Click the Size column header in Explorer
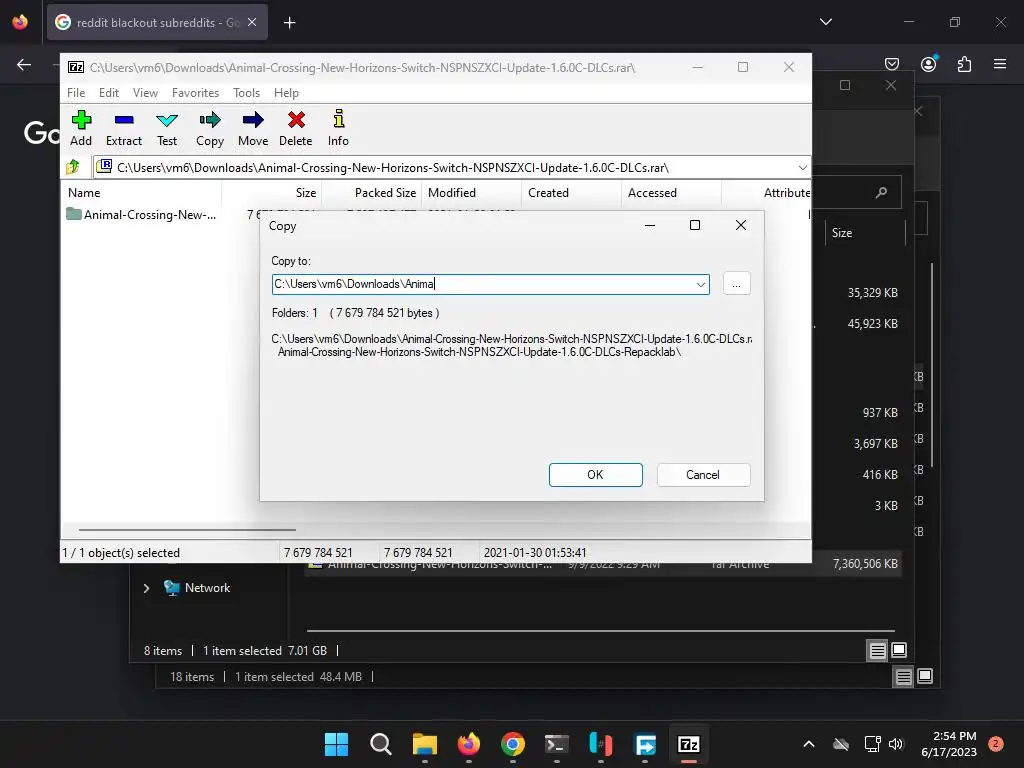The height and width of the screenshot is (768, 1024). pyautogui.click(x=842, y=232)
